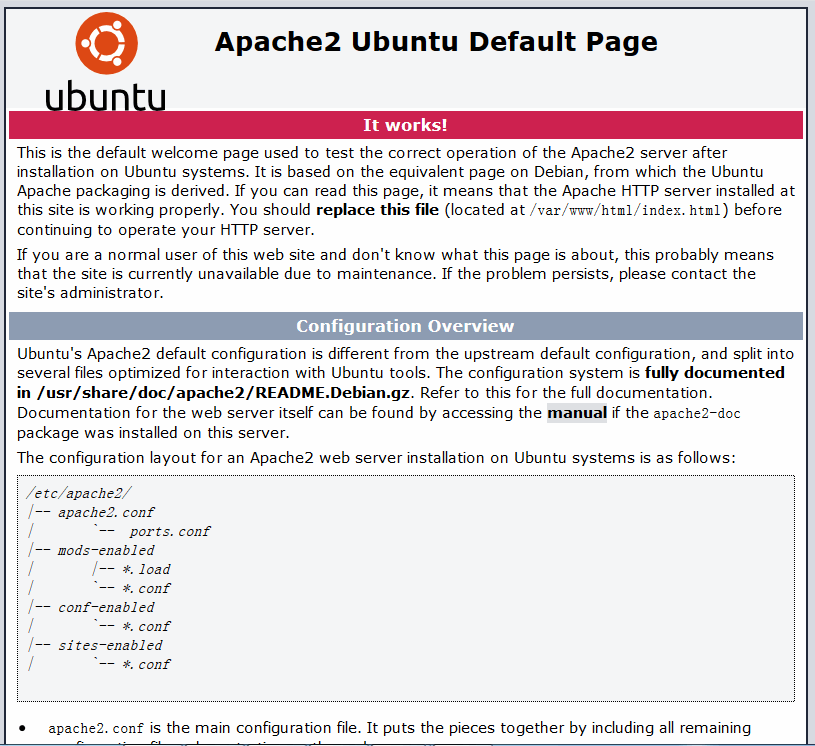The width and height of the screenshot is (815, 746).
Task: Click the /usr/share/doc/apache2/README.Debian.gz text
Action: [223, 392]
